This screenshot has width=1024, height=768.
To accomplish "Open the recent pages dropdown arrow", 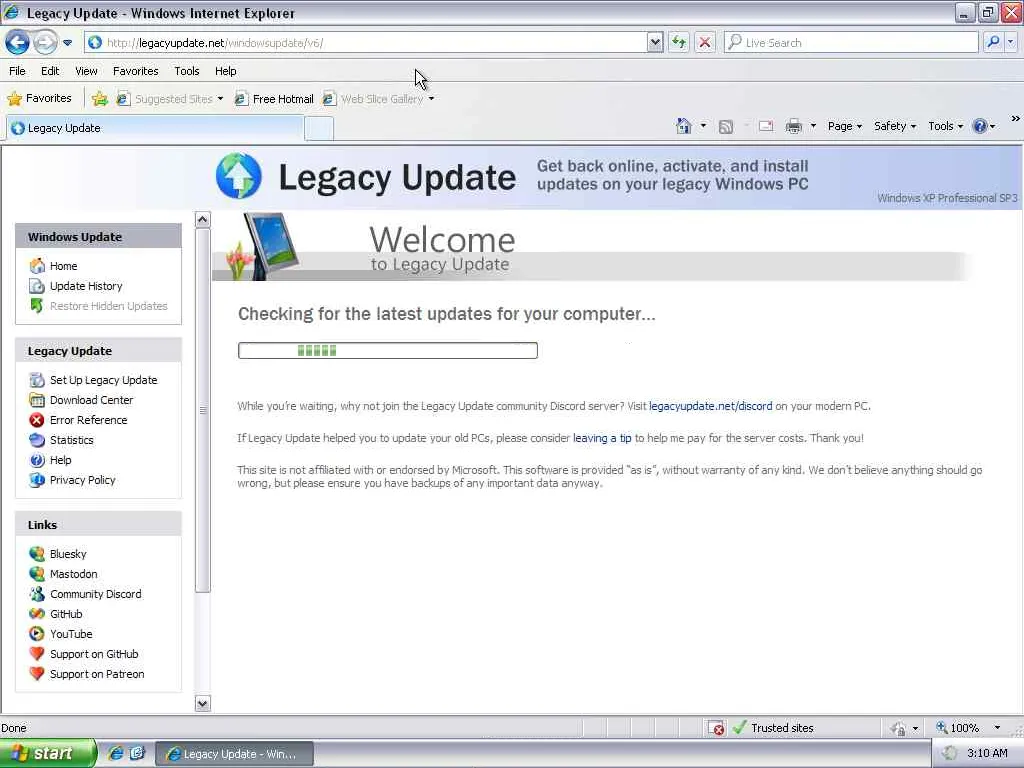I will (x=67, y=43).
